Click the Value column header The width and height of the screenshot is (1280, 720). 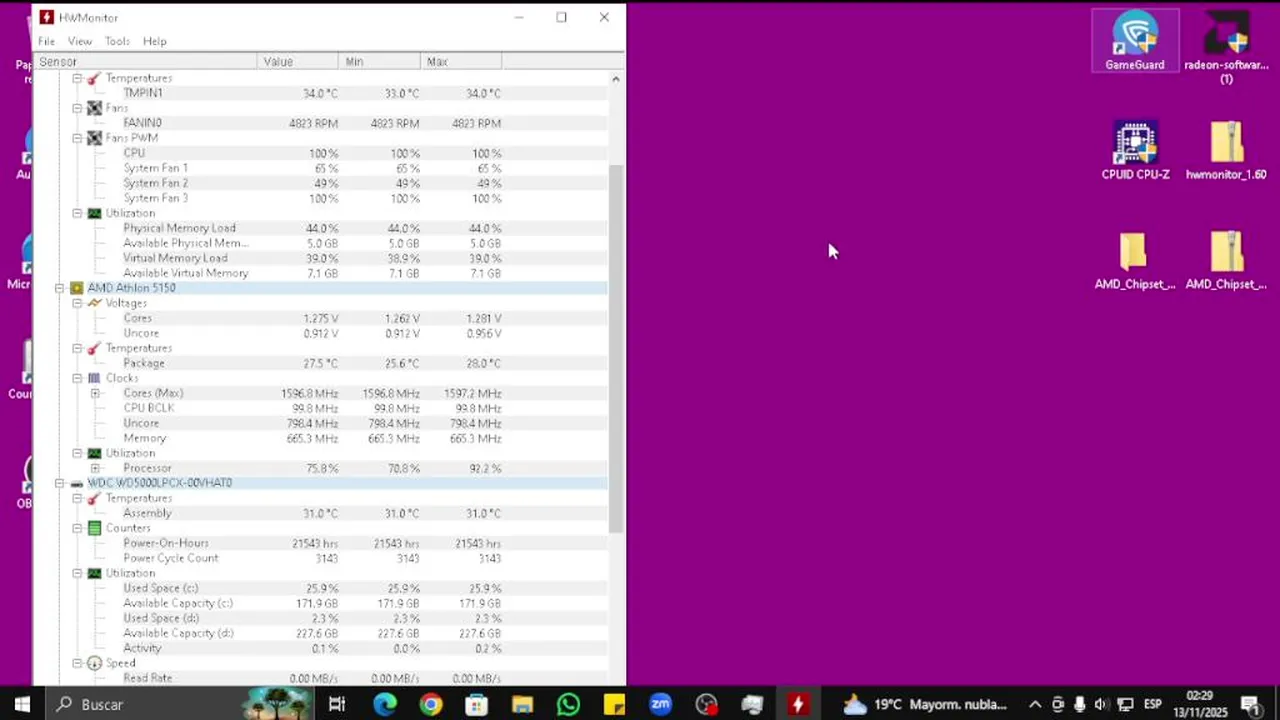[298, 62]
